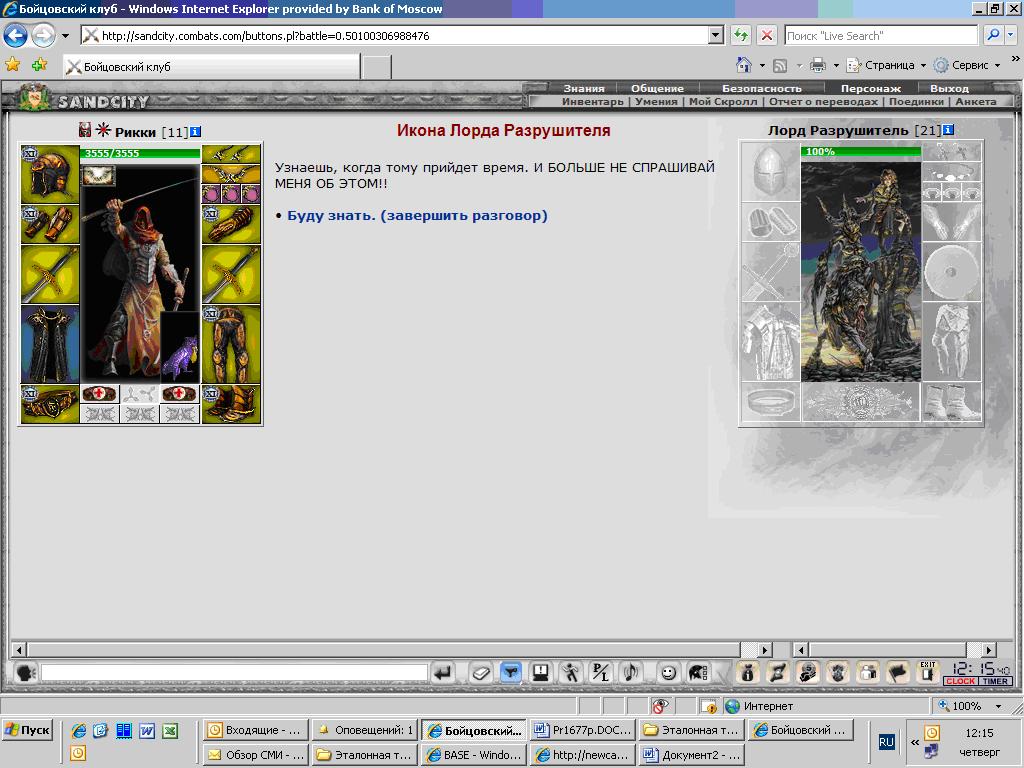1024x768 pixels.
Task: Open Мой Скролл link
Action: (723, 102)
